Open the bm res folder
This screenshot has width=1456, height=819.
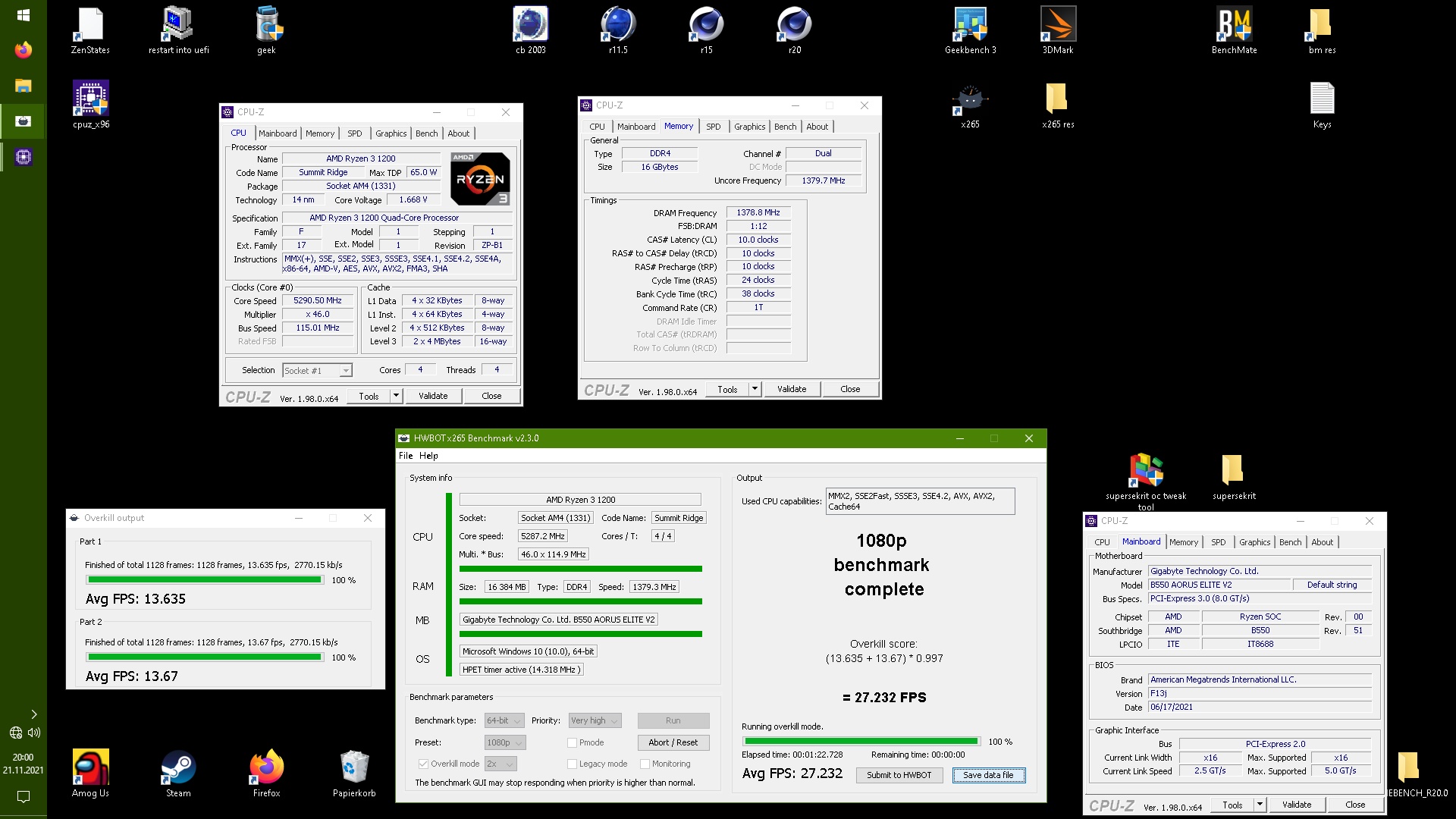(x=1322, y=31)
